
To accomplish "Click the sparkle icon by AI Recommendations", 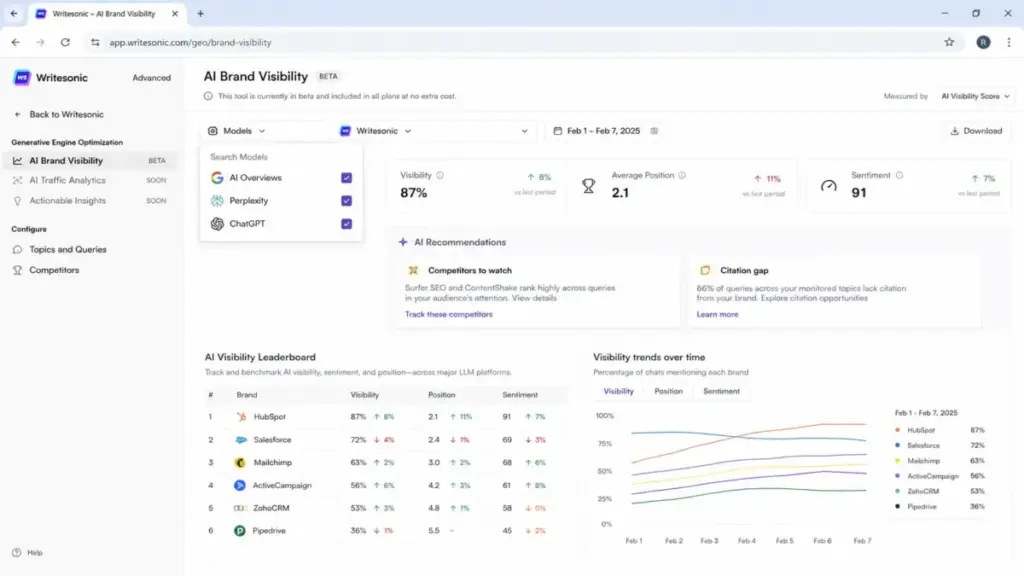I will click(403, 242).
